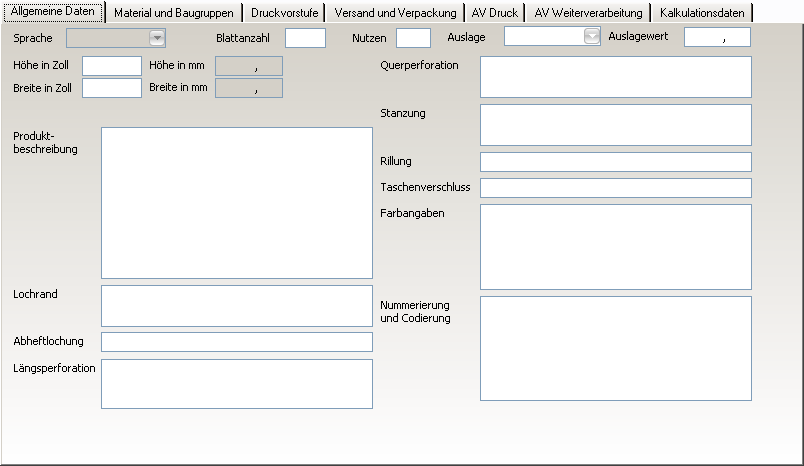The height and width of the screenshot is (466, 804).
Task: Select the Versand und Verpackung tab
Action: click(397, 13)
